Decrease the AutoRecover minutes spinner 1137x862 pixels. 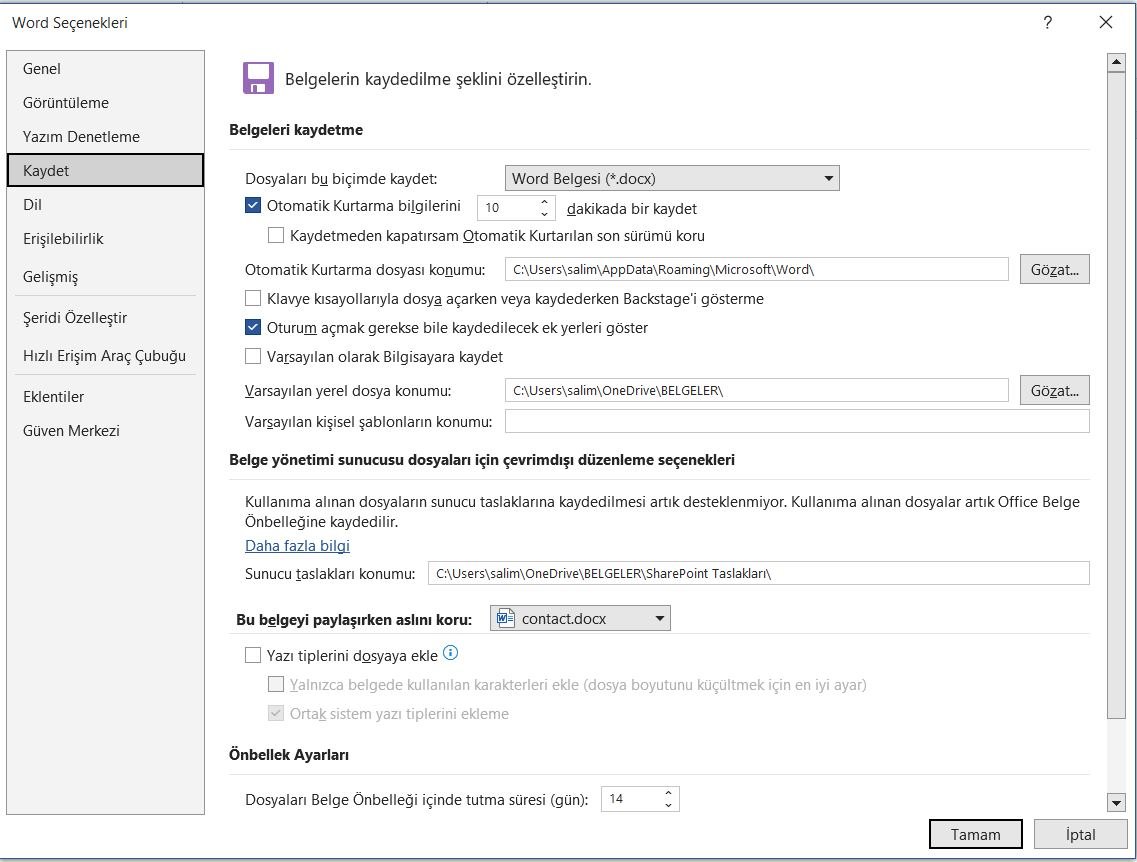coord(545,214)
